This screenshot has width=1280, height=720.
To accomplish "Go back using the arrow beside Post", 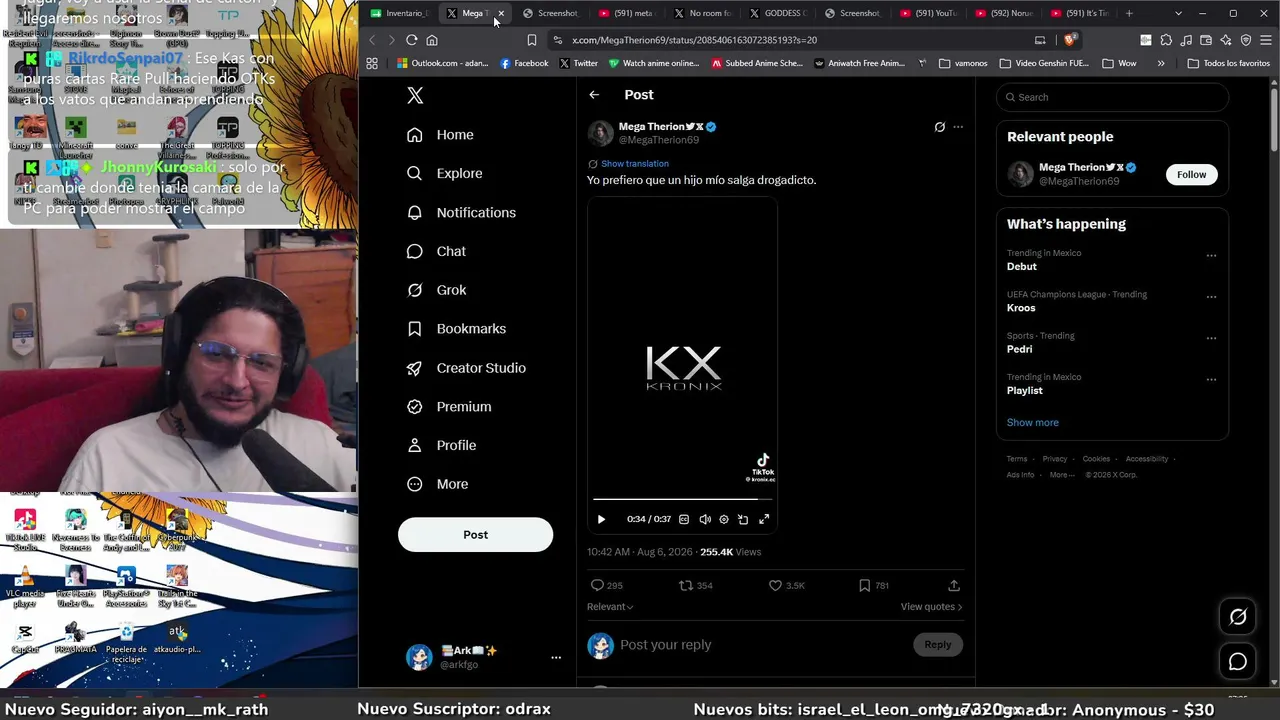I will tap(594, 95).
